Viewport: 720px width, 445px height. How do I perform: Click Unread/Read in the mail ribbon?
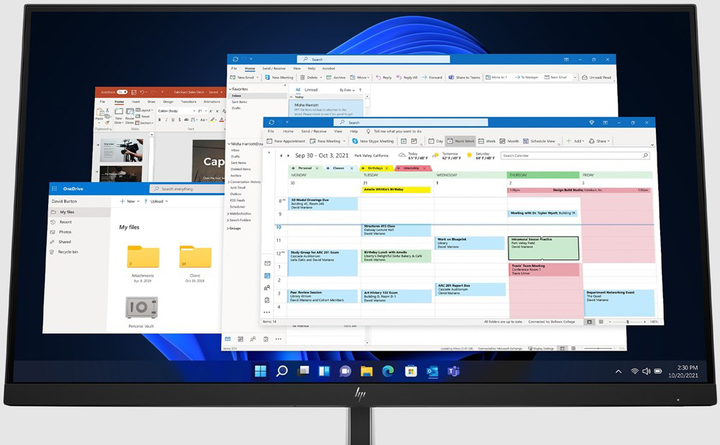(x=596, y=78)
